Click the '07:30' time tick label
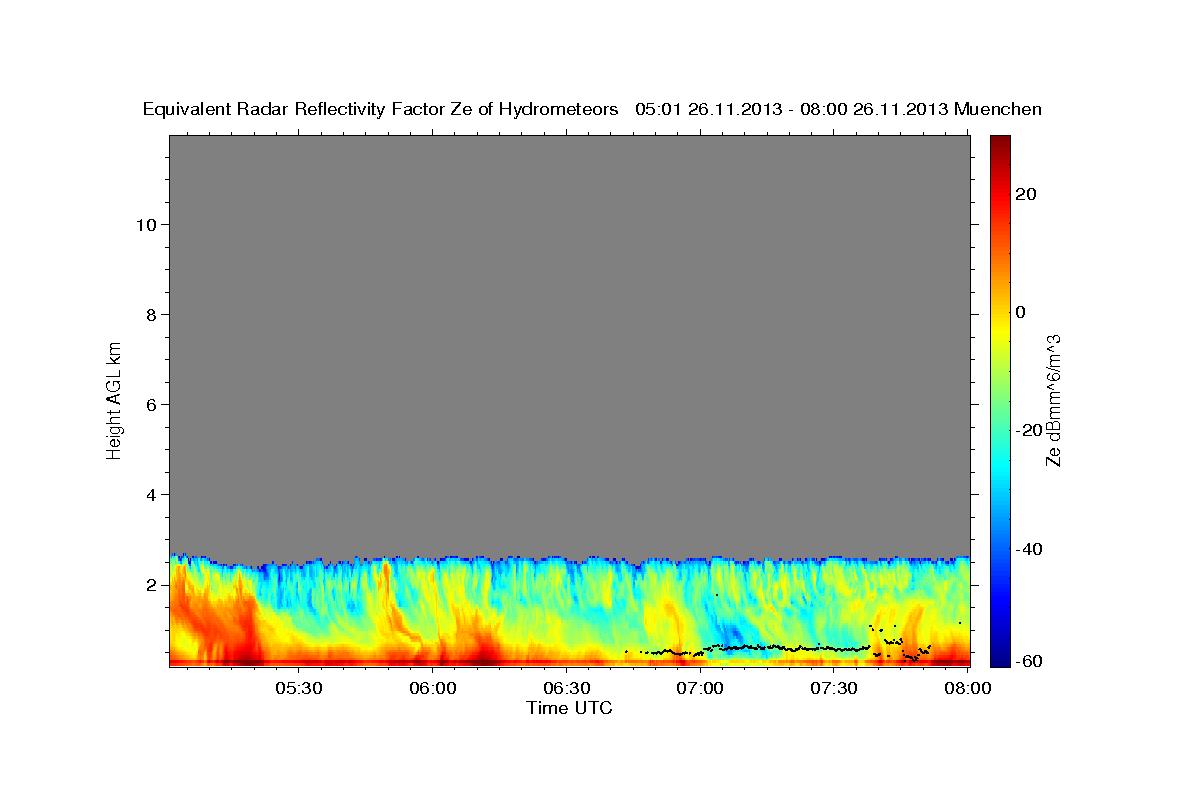 [834, 688]
